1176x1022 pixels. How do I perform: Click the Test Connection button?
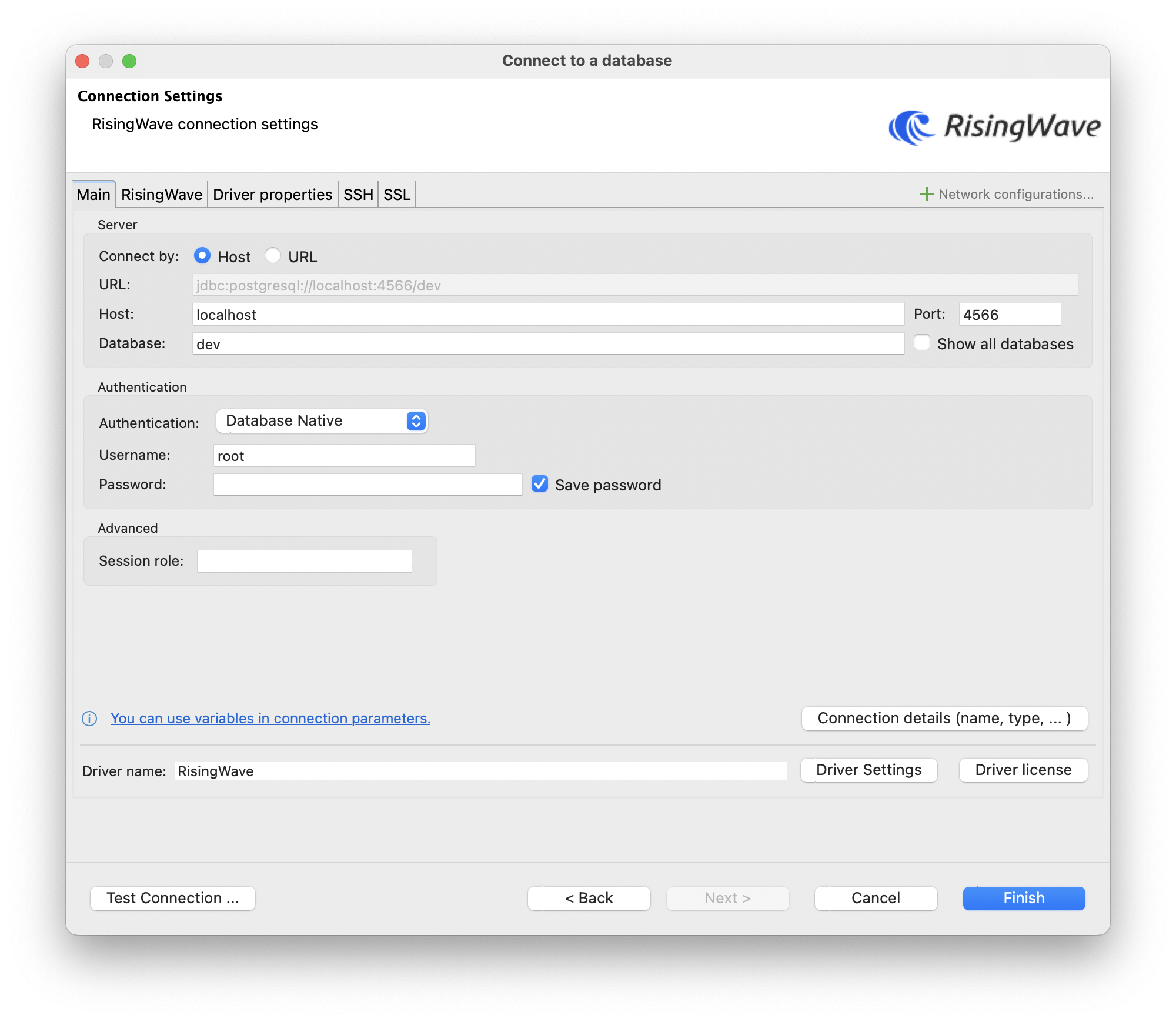click(x=172, y=898)
